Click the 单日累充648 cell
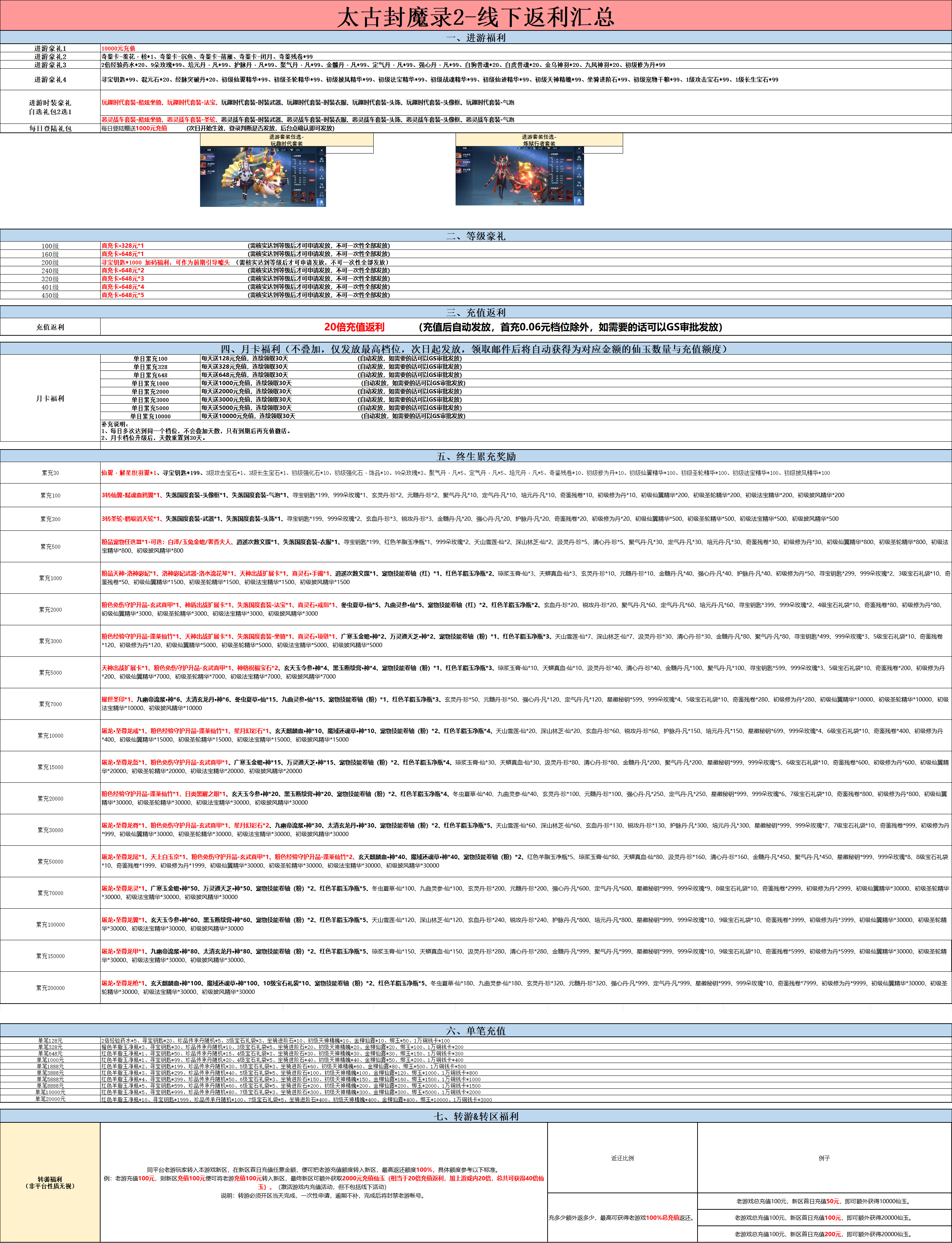 150,375
